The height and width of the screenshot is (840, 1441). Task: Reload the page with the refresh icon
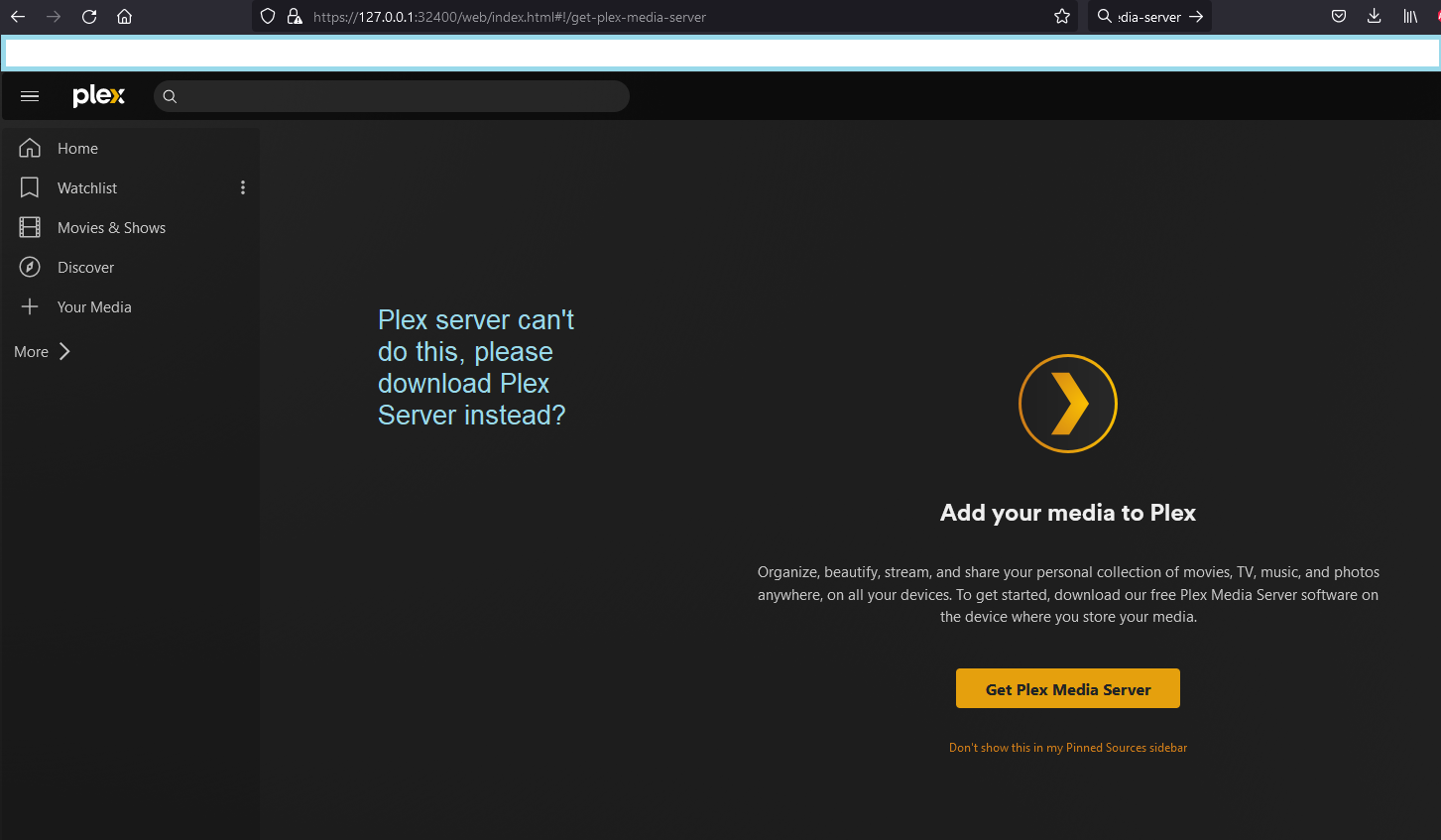click(89, 17)
